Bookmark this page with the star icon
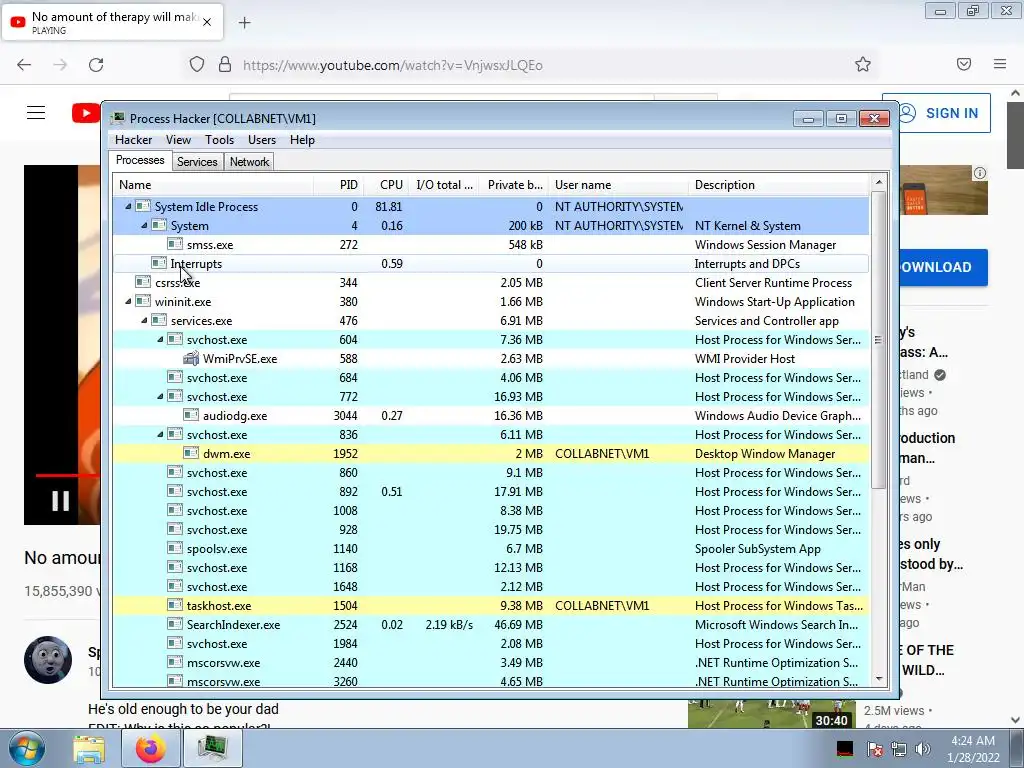 pyautogui.click(x=863, y=64)
